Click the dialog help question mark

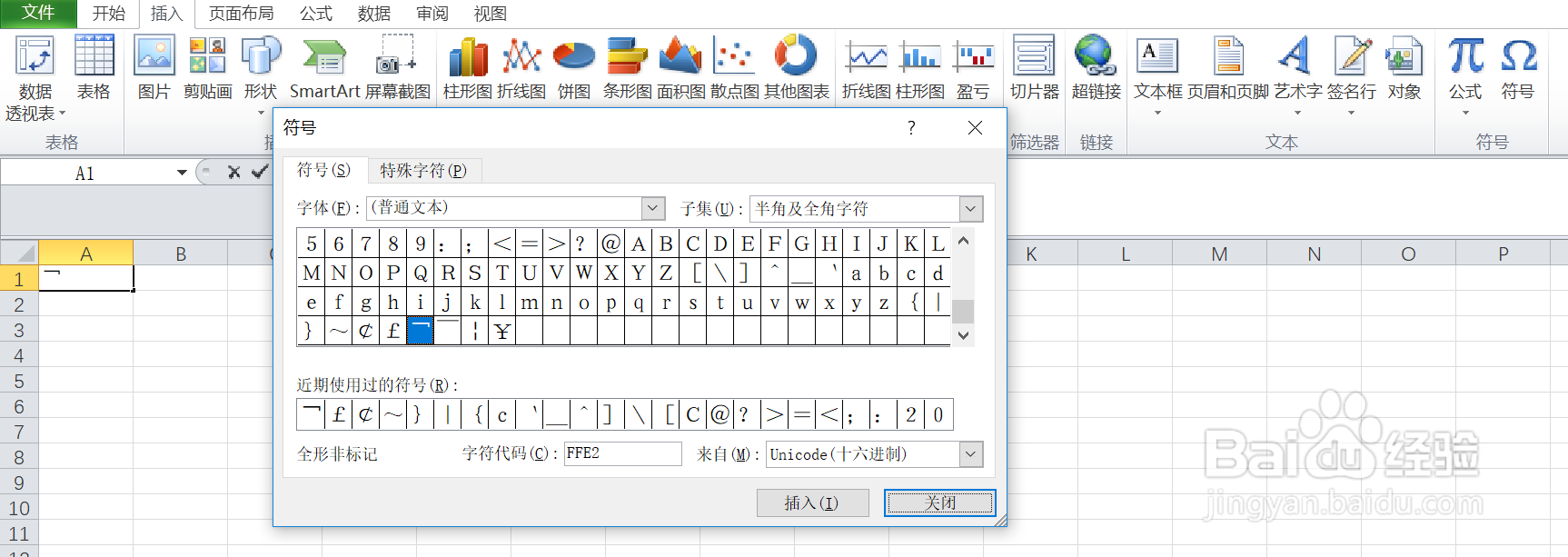point(911,128)
